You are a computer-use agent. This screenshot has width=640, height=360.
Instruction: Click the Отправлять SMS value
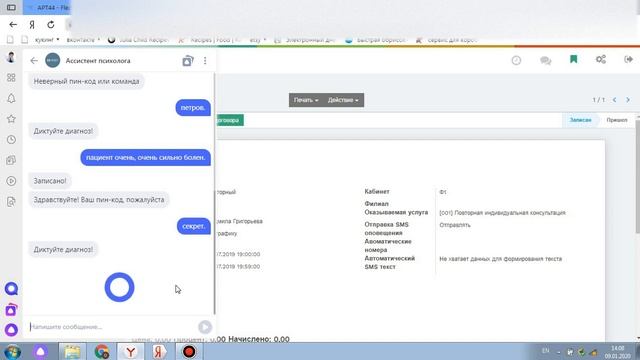pos(455,225)
